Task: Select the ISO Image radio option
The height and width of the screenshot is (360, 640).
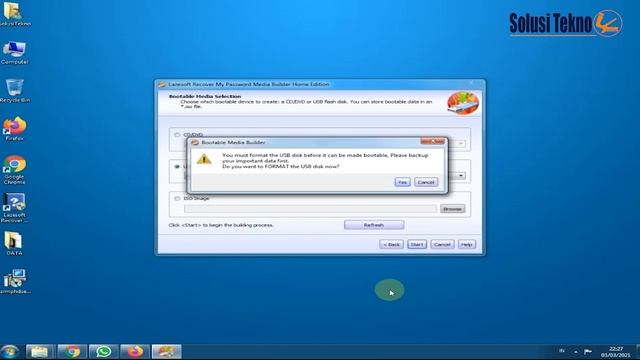Action: pyautogui.click(x=177, y=198)
